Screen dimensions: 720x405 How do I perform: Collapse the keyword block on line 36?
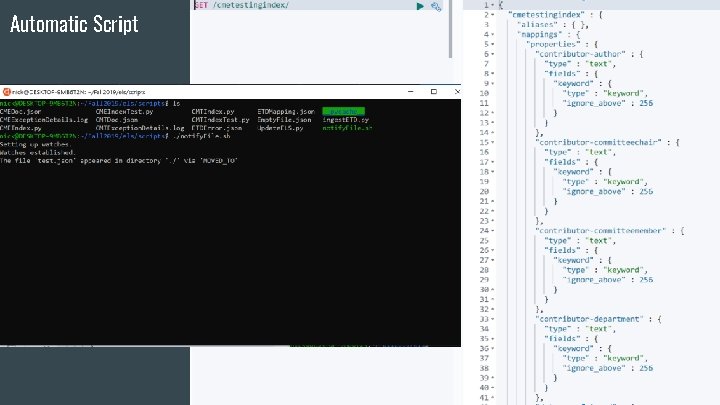[x=493, y=349]
